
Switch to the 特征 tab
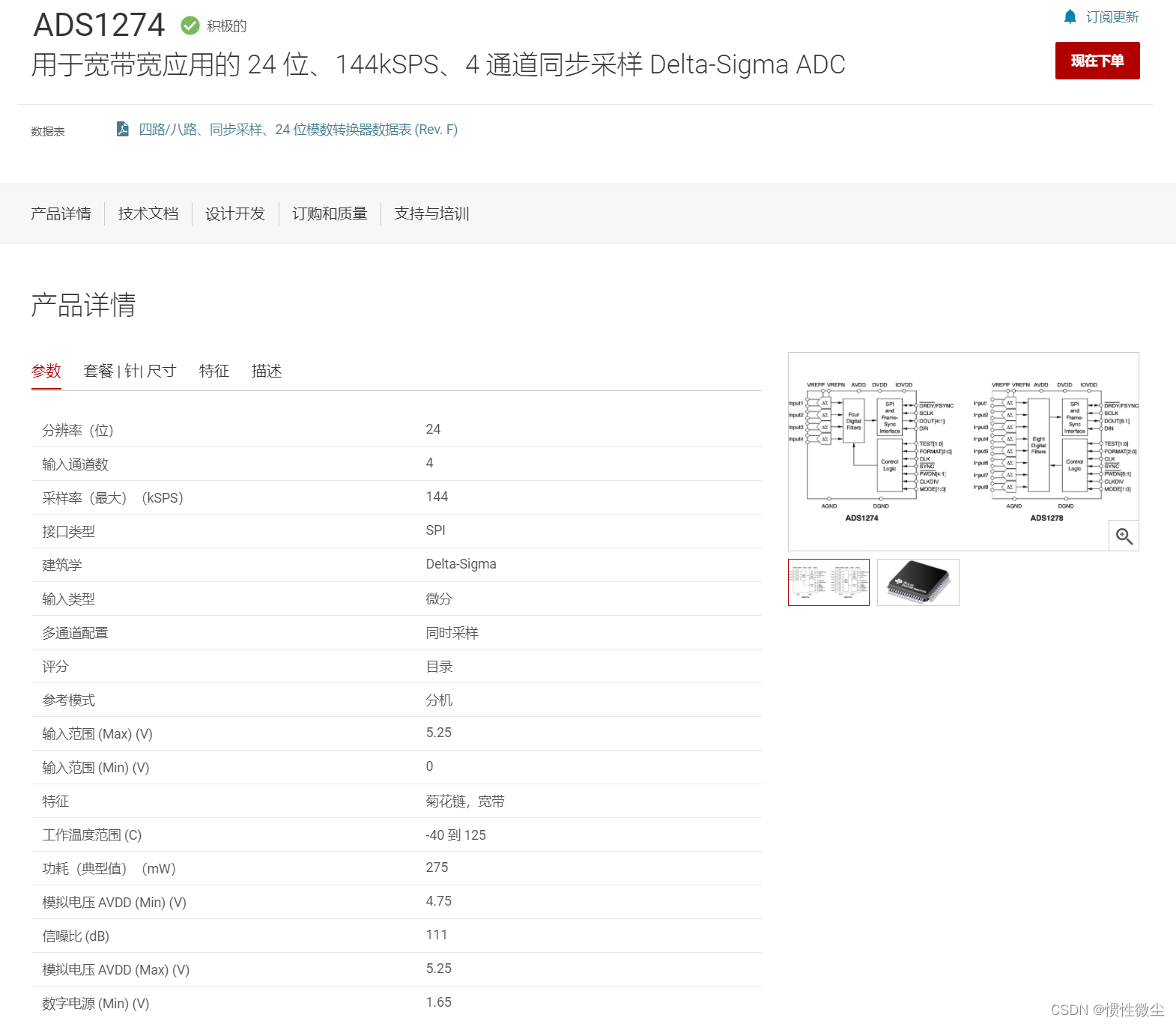click(x=214, y=371)
